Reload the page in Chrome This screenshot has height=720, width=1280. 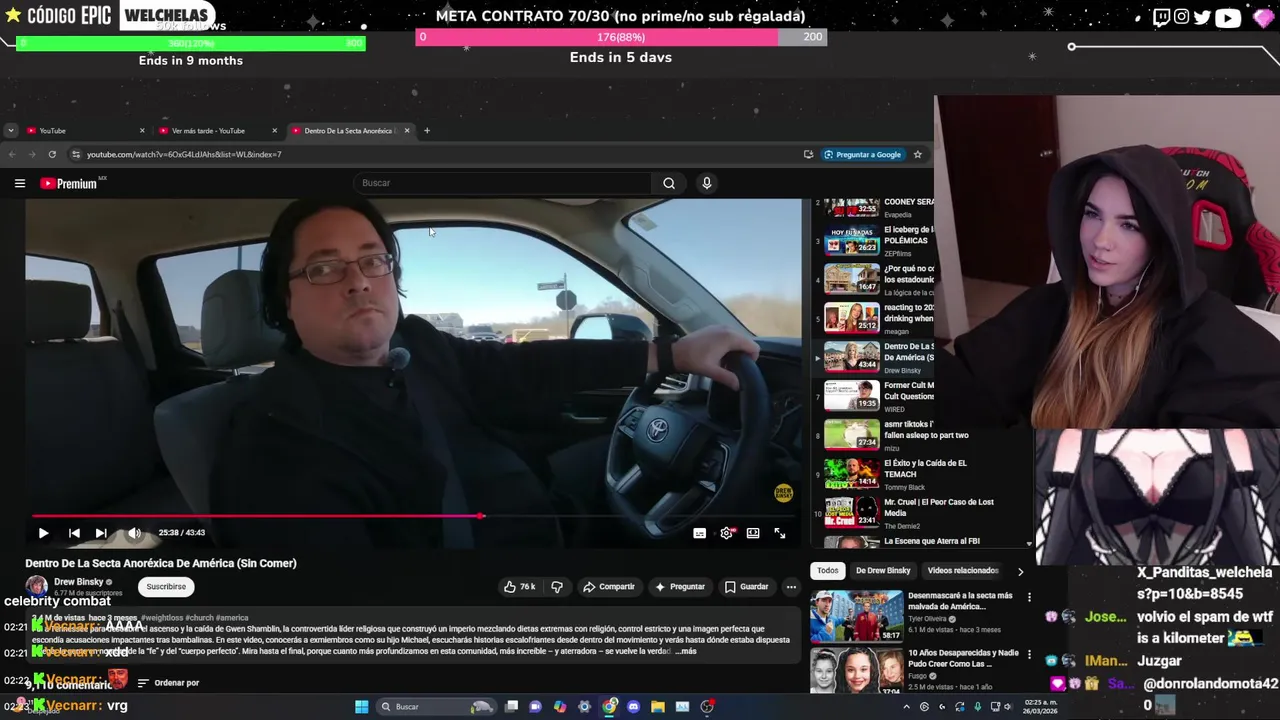(52, 154)
